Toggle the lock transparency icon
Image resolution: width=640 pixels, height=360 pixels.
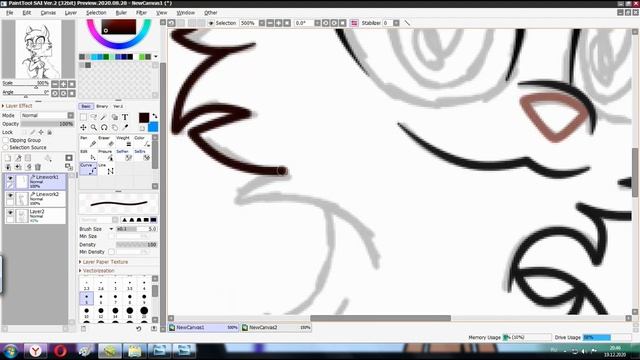25,132
